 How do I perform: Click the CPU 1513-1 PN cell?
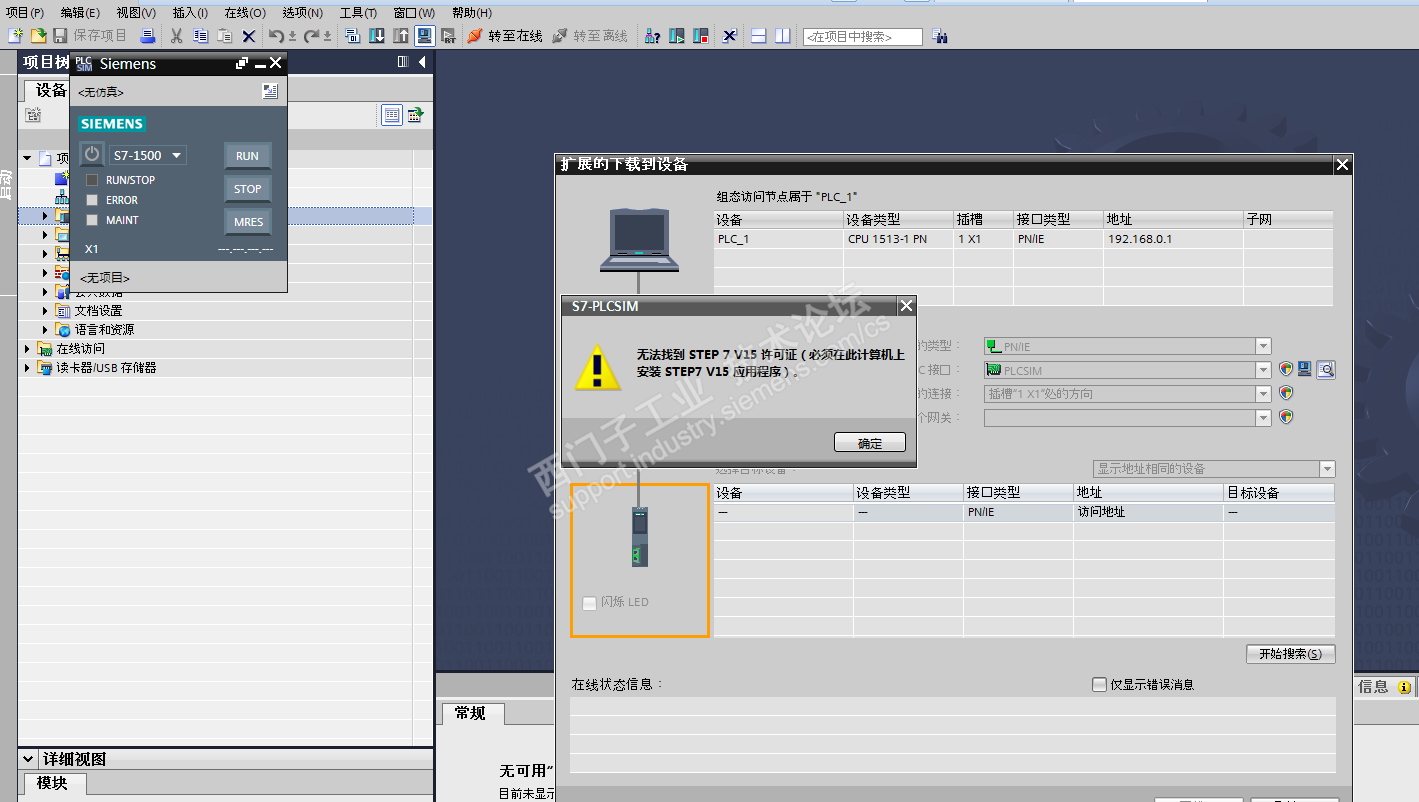[x=898, y=240]
